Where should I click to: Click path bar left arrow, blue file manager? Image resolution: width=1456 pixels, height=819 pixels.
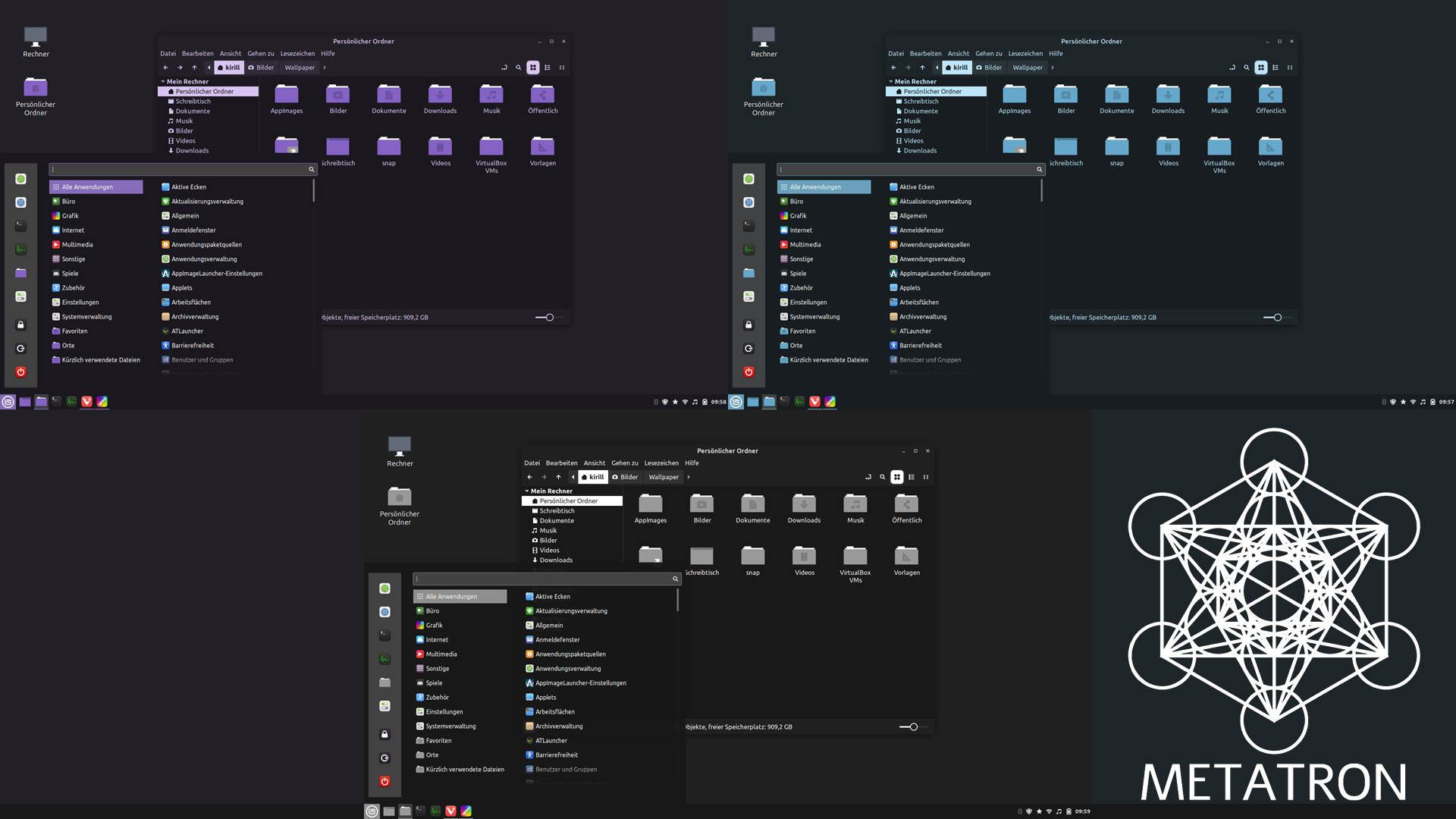[x=937, y=67]
